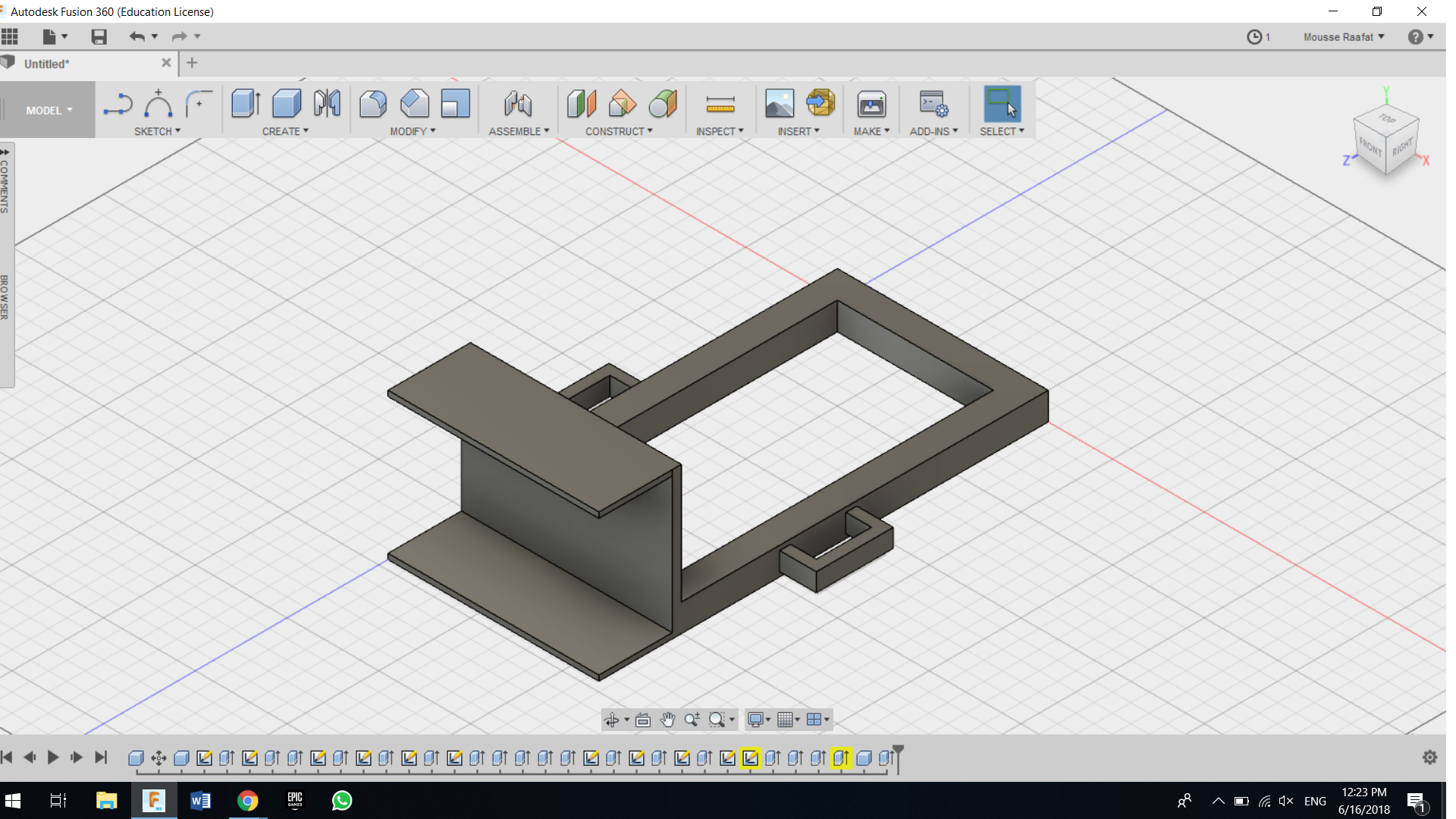Open the SELECT dropdown
The image size is (1456, 819).
pyautogui.click(x=1002, y=131)
